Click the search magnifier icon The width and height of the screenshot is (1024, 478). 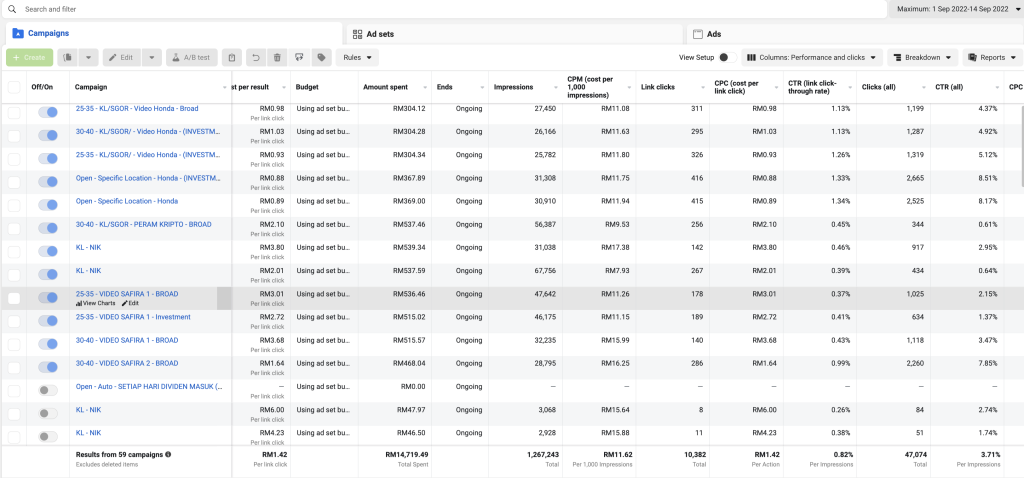pos(12,9)
